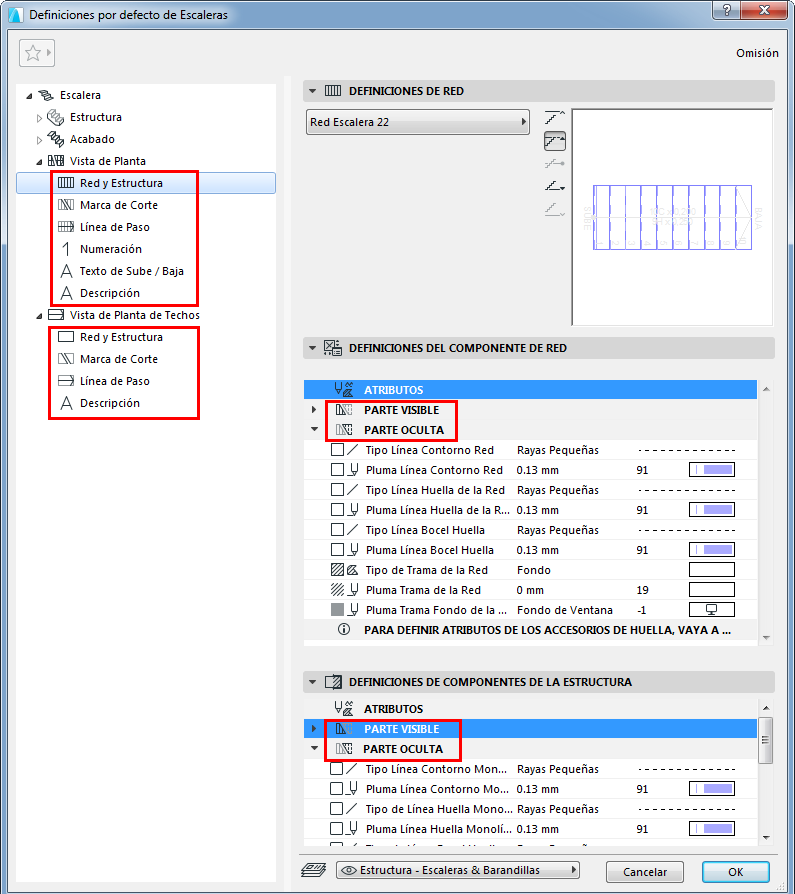Click the info icon in PARA DEFINIR row
This screenshot has width=795, height=894.
[344, 629]
